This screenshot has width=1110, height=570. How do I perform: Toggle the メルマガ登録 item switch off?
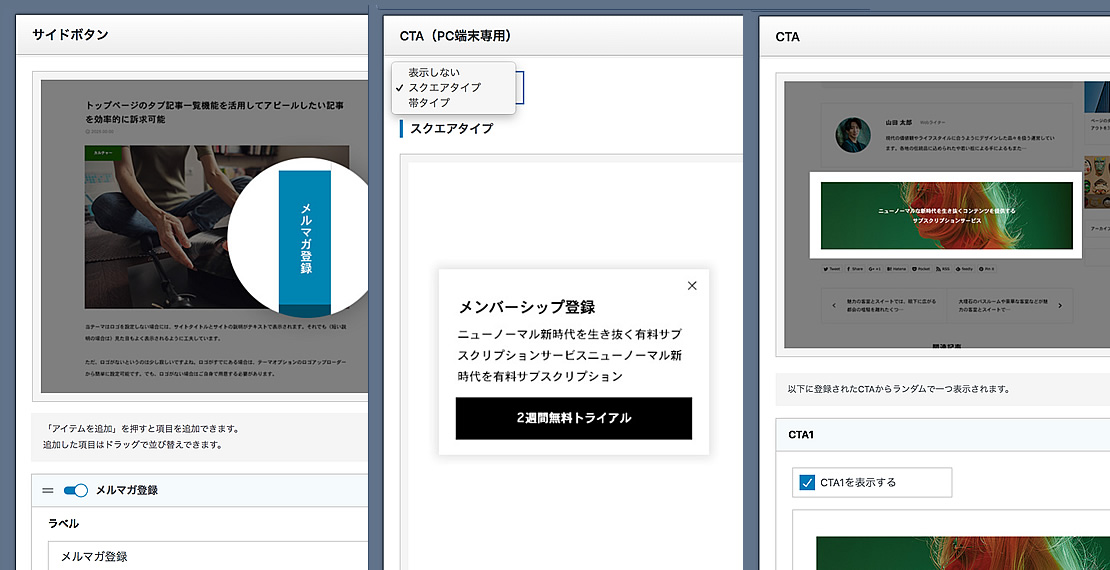pyautogui.click(x=76, y=490)
